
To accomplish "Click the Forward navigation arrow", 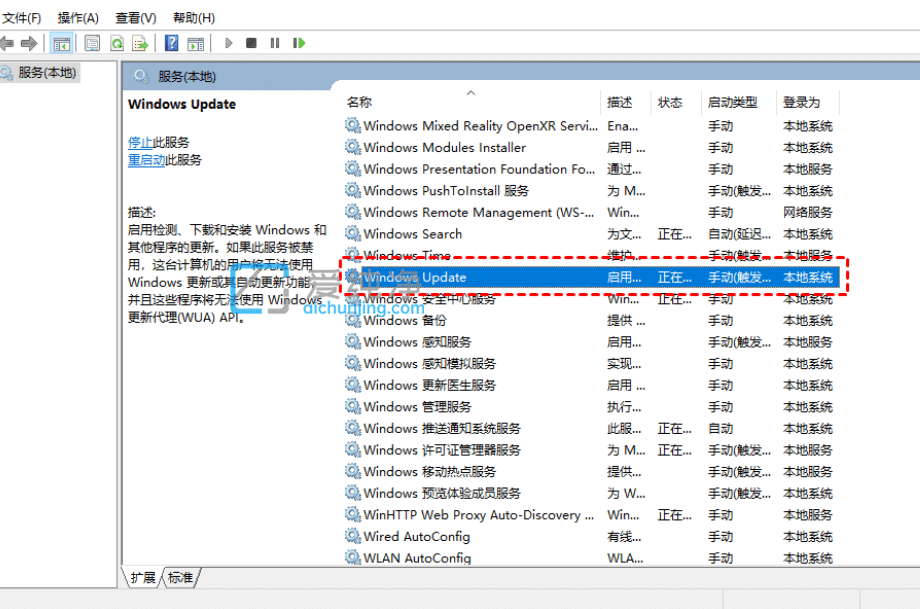I will [x=30, y=42].
